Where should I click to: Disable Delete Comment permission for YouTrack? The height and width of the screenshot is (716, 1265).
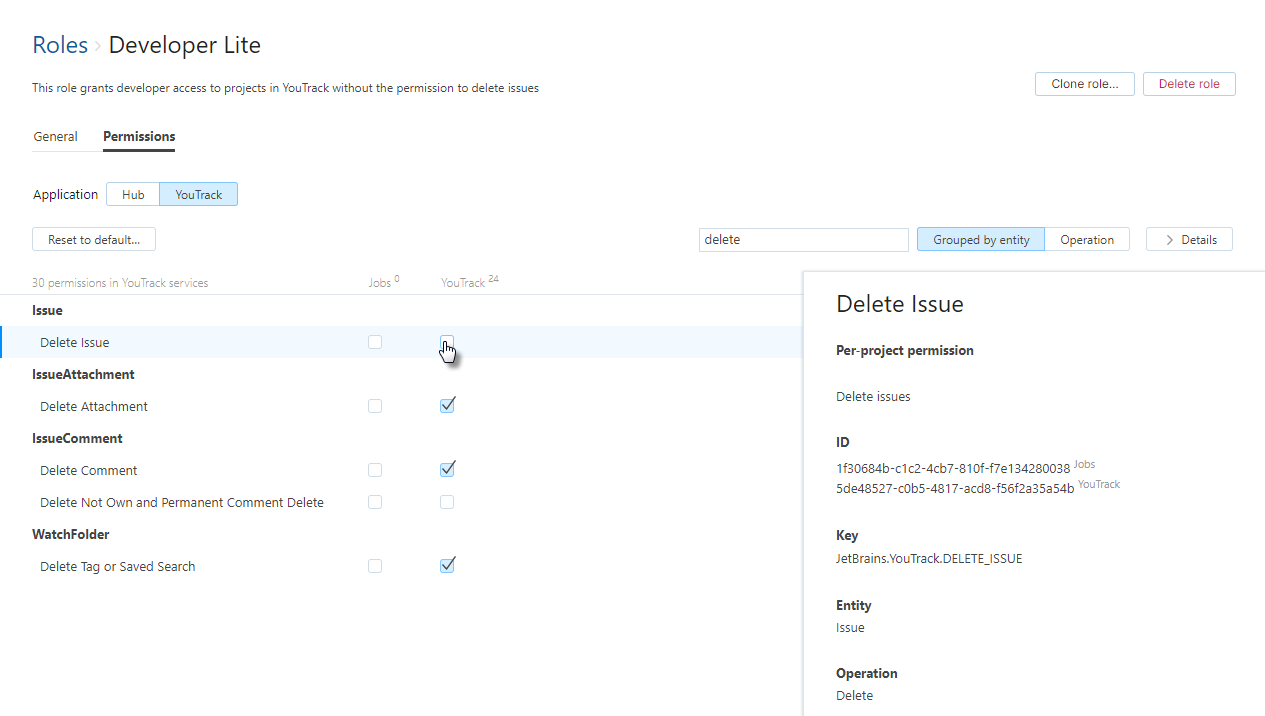click(447, 469)
